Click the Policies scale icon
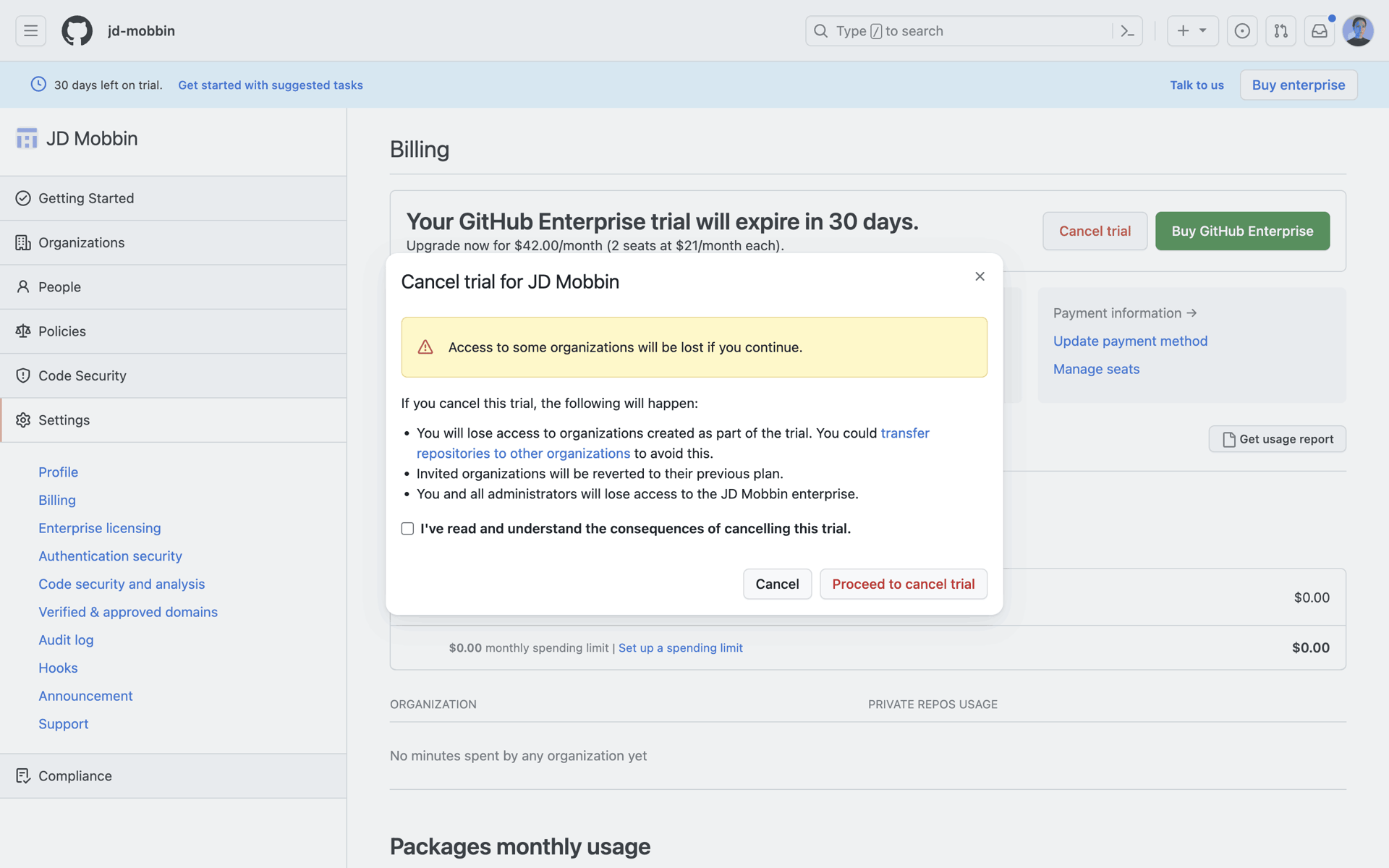This screenshot has width=1389, height=868. coord(23,331)
